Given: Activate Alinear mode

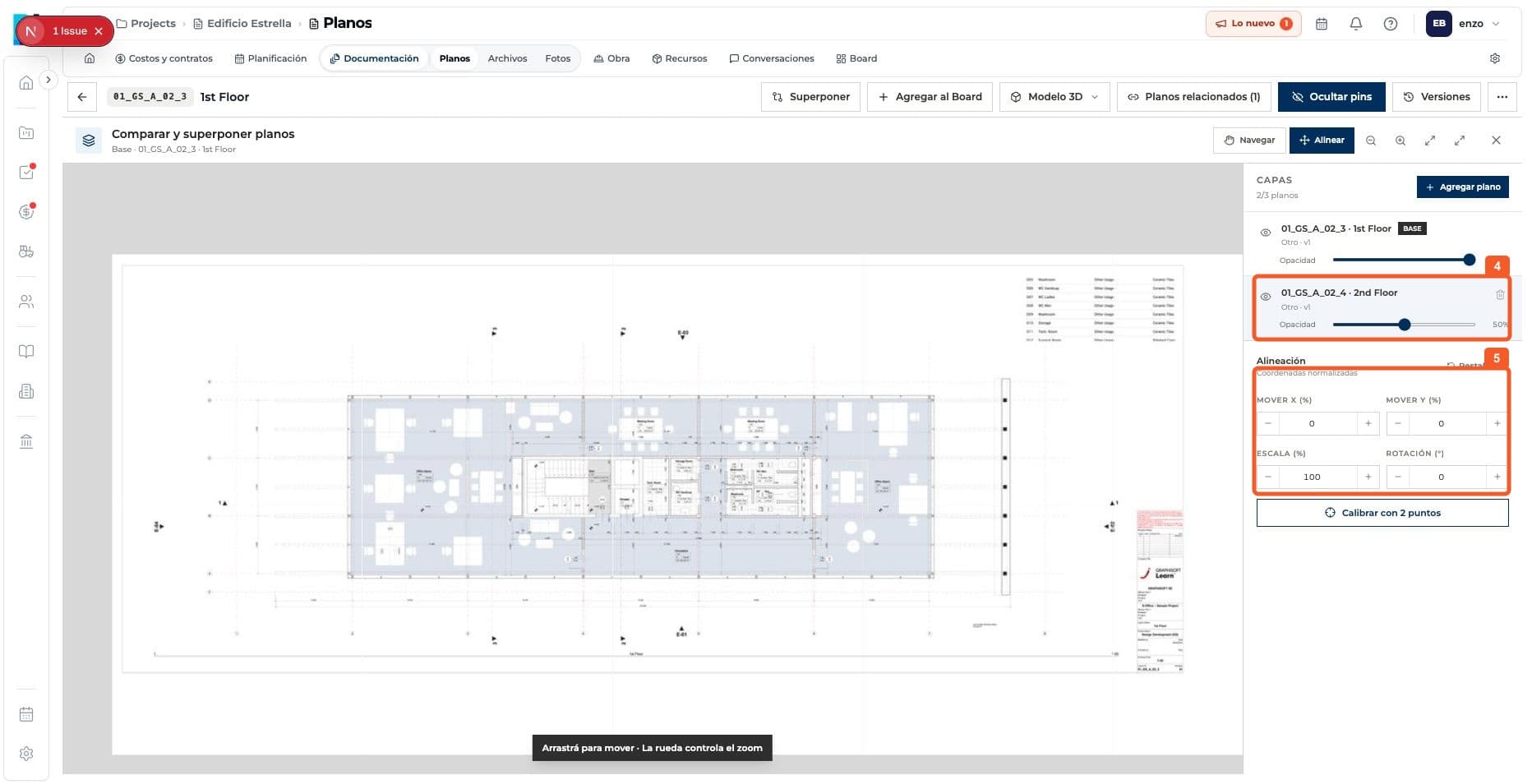Looking at the screenshot, I should pos(1322,141).
